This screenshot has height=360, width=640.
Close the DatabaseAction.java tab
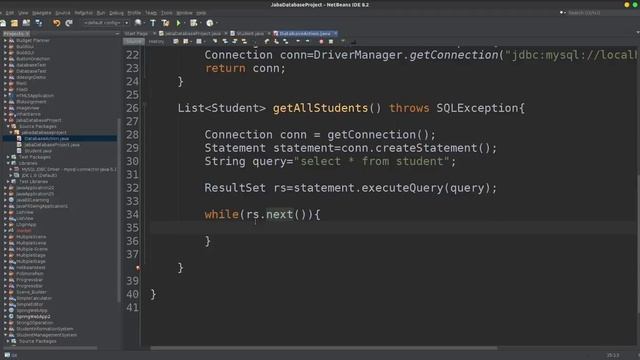pyautogui.click(x=336, y=33)
